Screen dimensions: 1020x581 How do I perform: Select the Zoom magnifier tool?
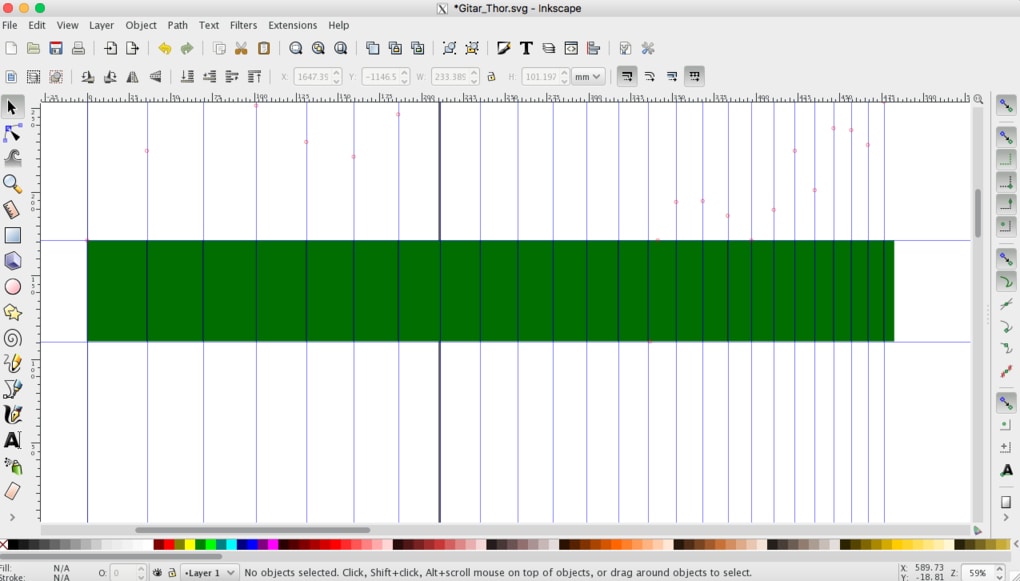click(x=12, y=184)
